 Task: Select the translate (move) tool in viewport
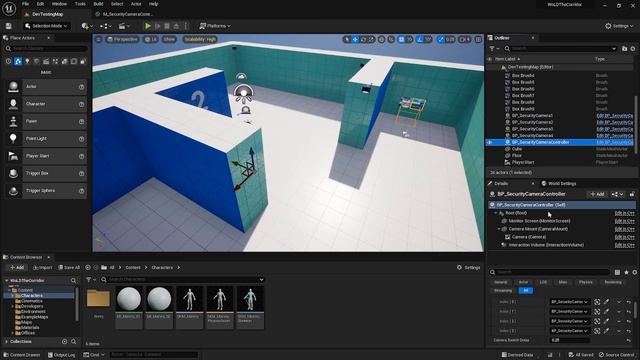pos(356,40)
